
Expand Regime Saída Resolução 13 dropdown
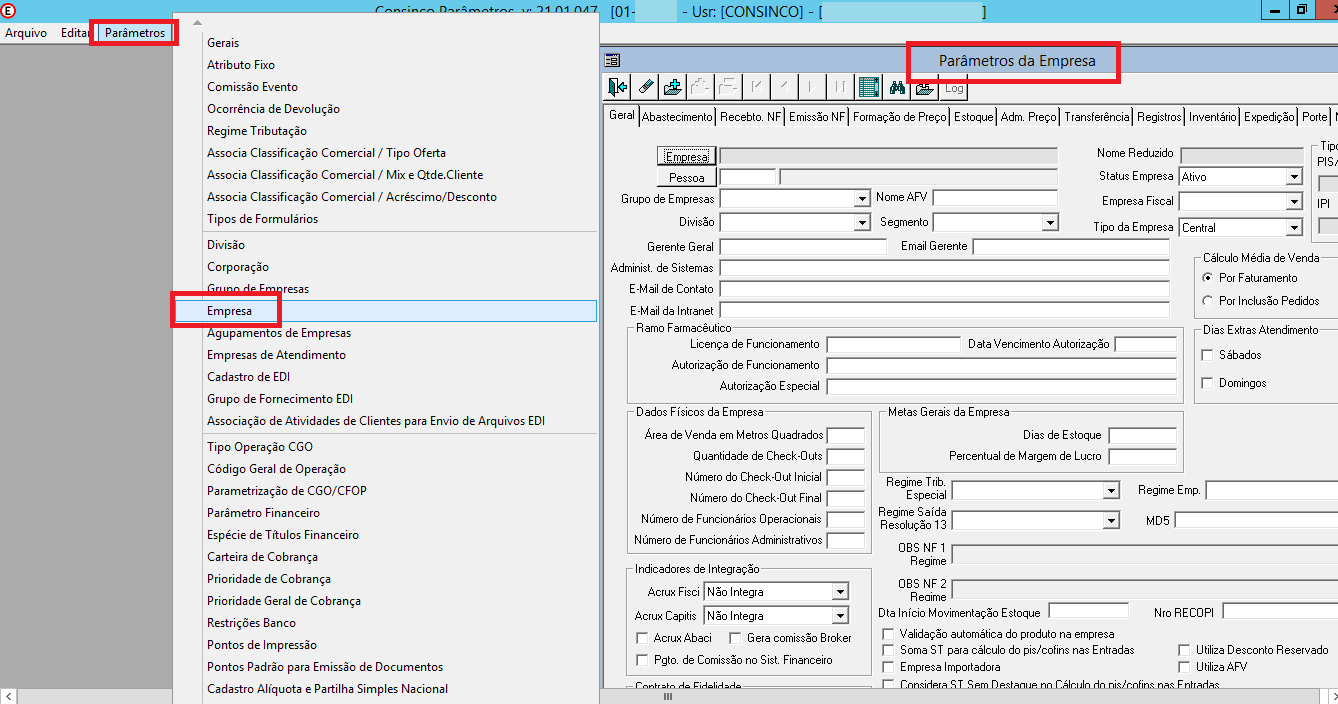1111,521
